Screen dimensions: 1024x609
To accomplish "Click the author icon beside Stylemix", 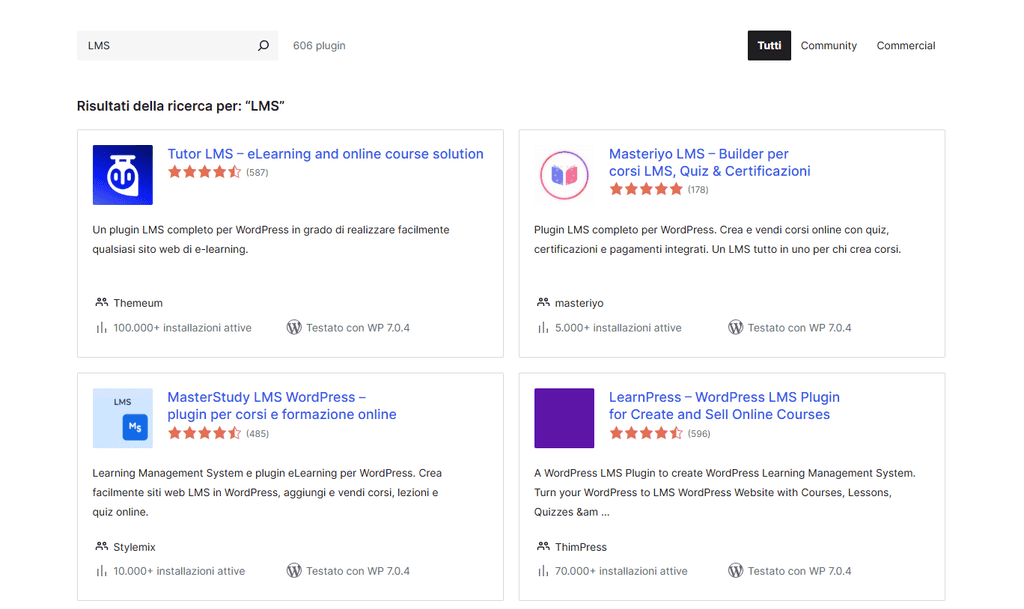I will [101, 546].
